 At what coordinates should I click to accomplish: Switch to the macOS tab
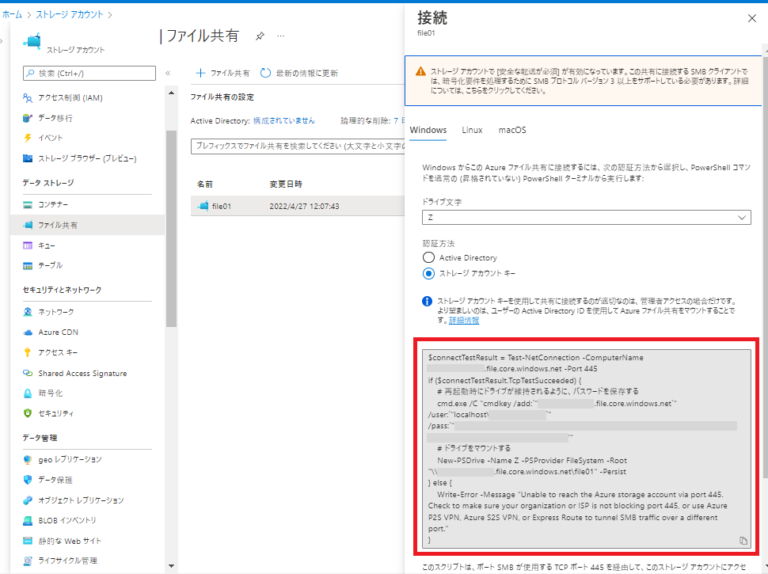point(512,131)
